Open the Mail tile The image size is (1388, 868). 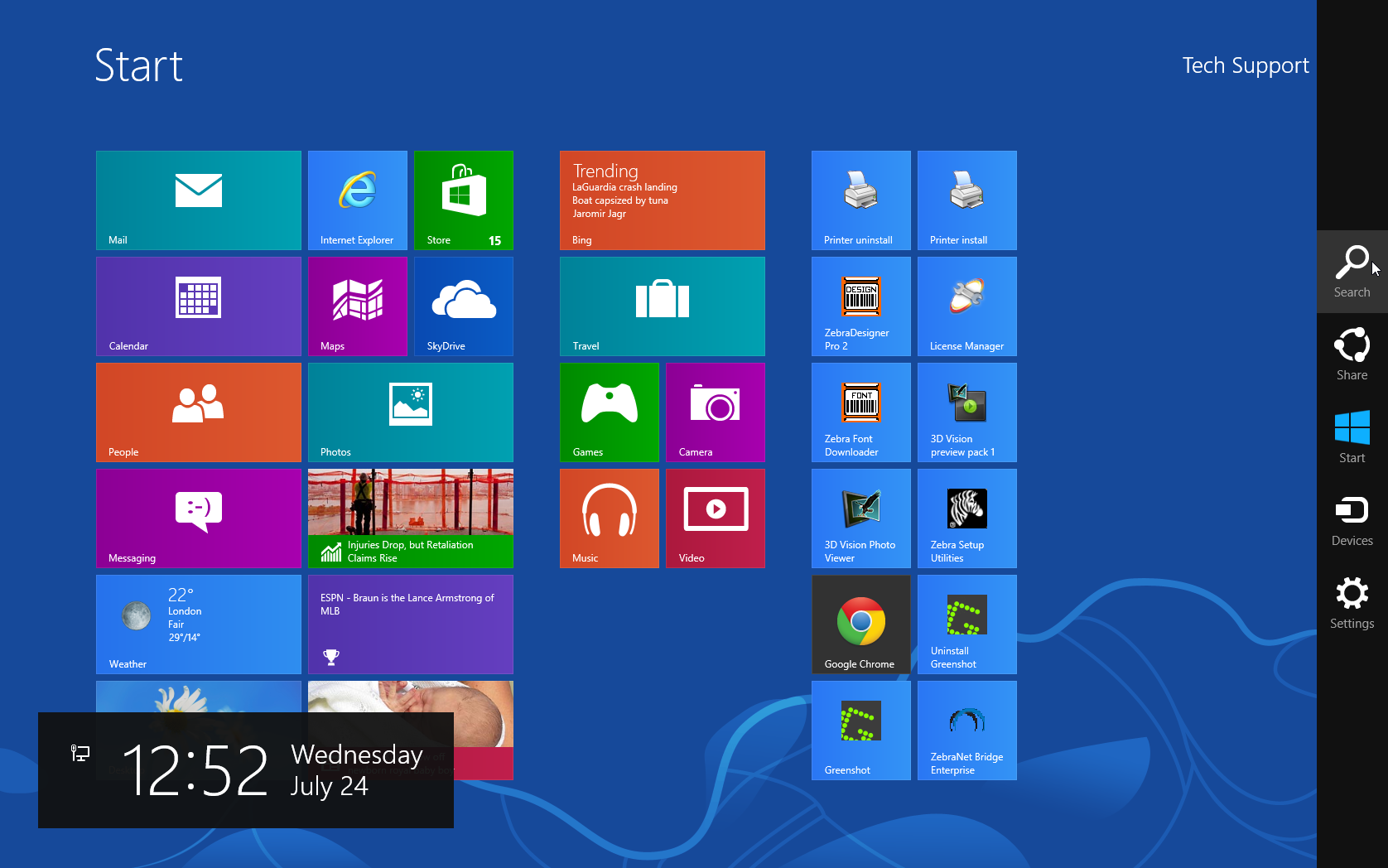click(x=199, y=200)
